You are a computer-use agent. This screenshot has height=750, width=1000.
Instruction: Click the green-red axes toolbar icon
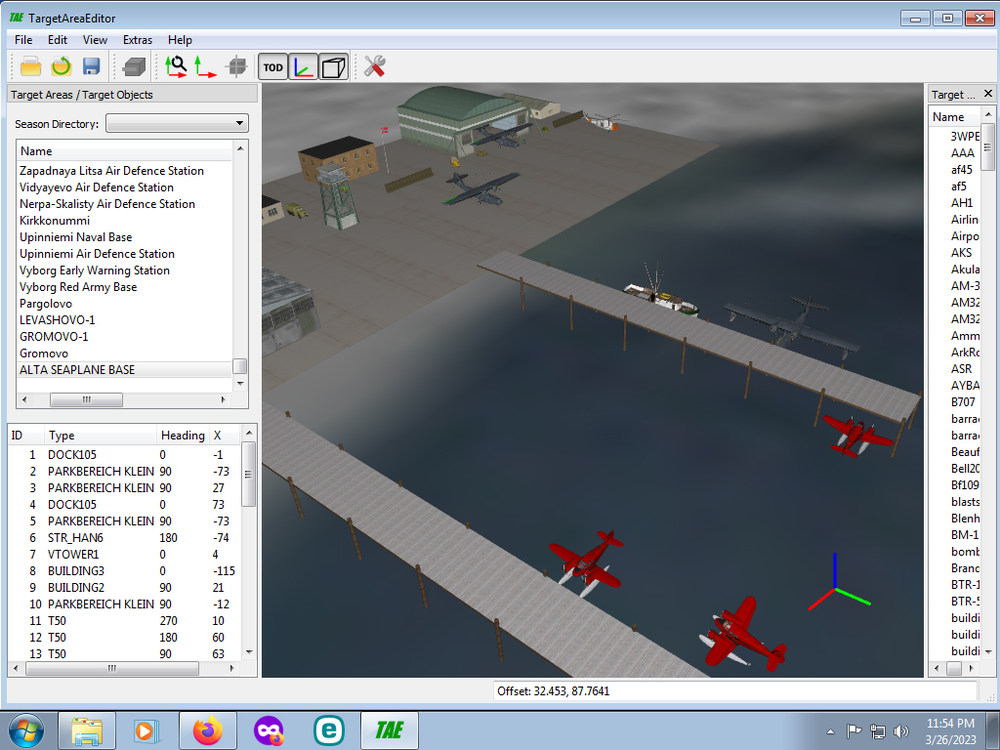click(205, 66)
